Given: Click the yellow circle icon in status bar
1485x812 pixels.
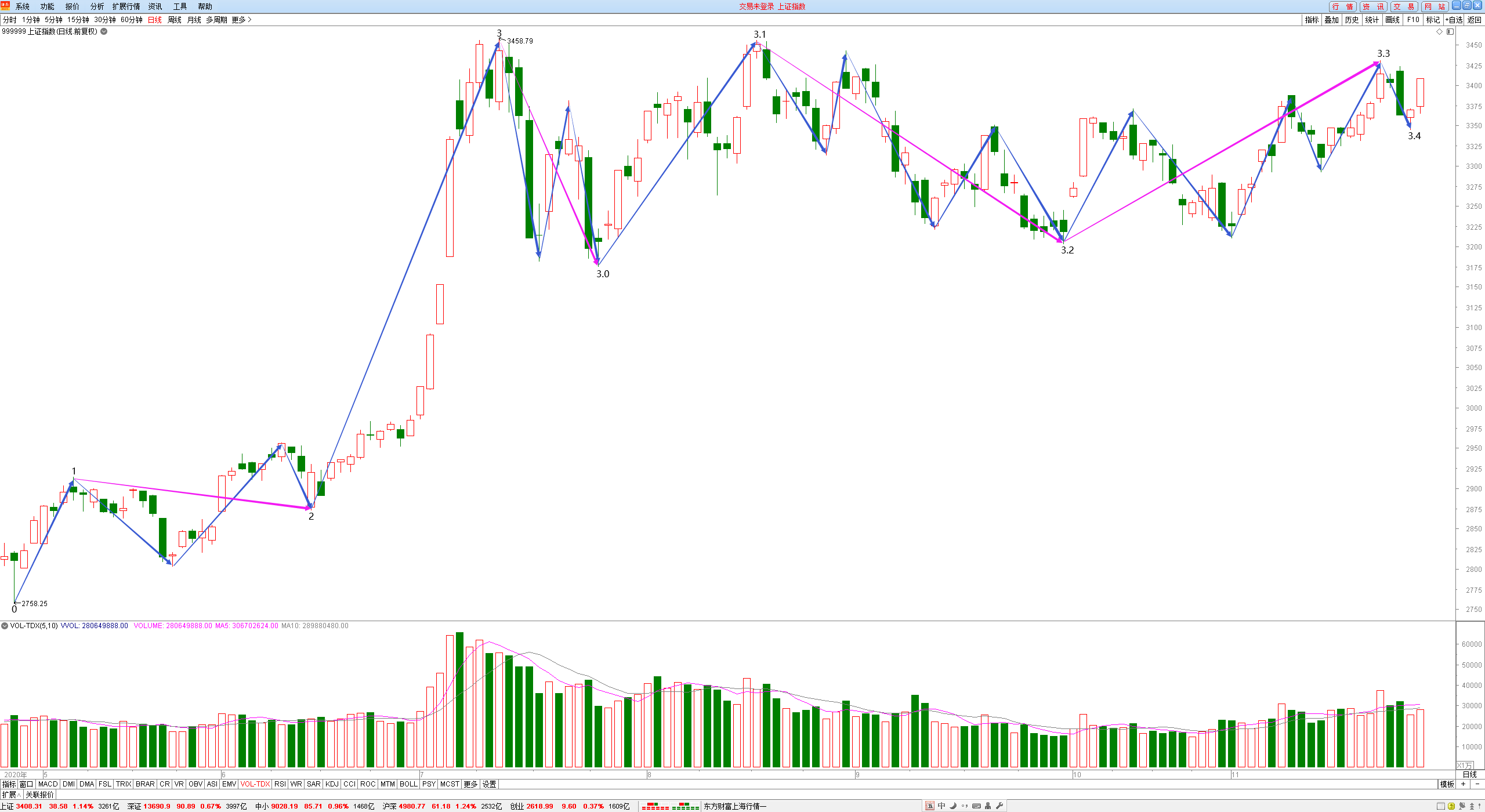Looking at the screenshot, I should 1451,806.
